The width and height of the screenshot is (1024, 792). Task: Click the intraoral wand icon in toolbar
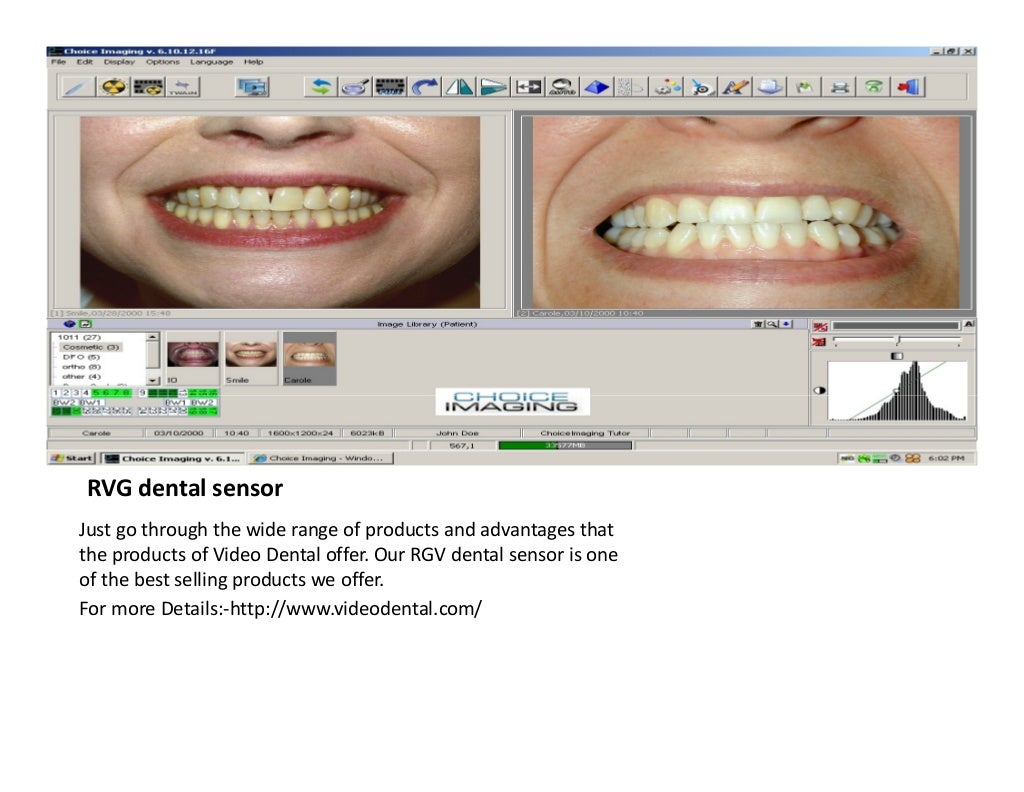click(x=77, y=87)
